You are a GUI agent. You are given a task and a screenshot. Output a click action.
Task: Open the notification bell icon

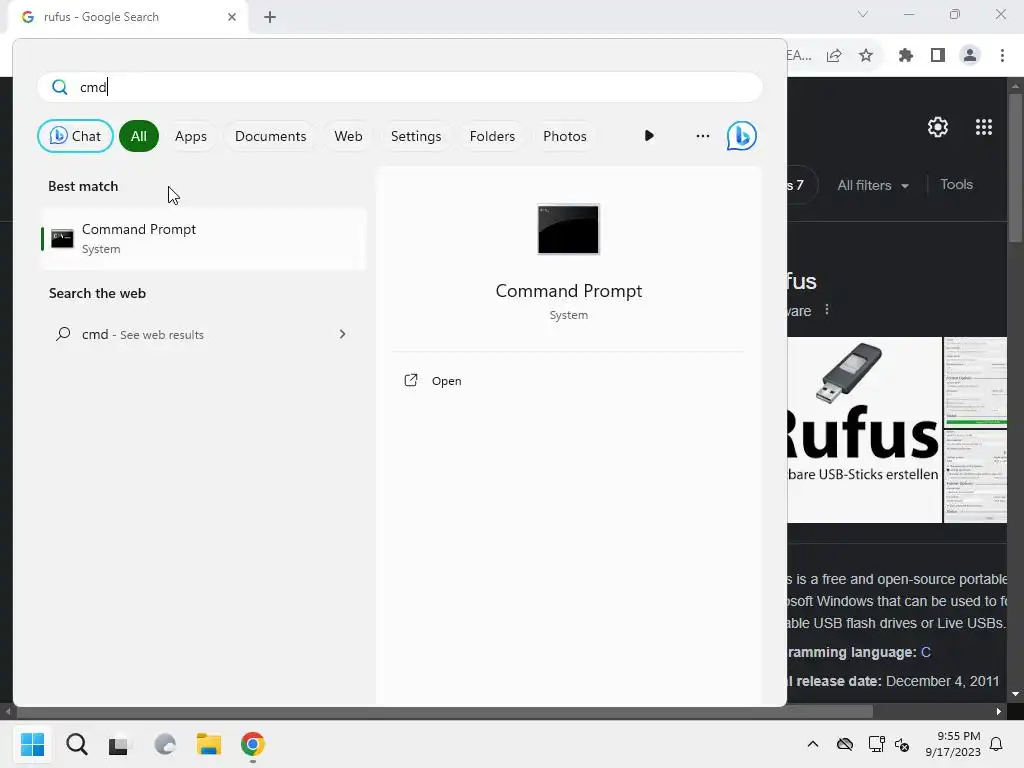[x=997, y=744]
